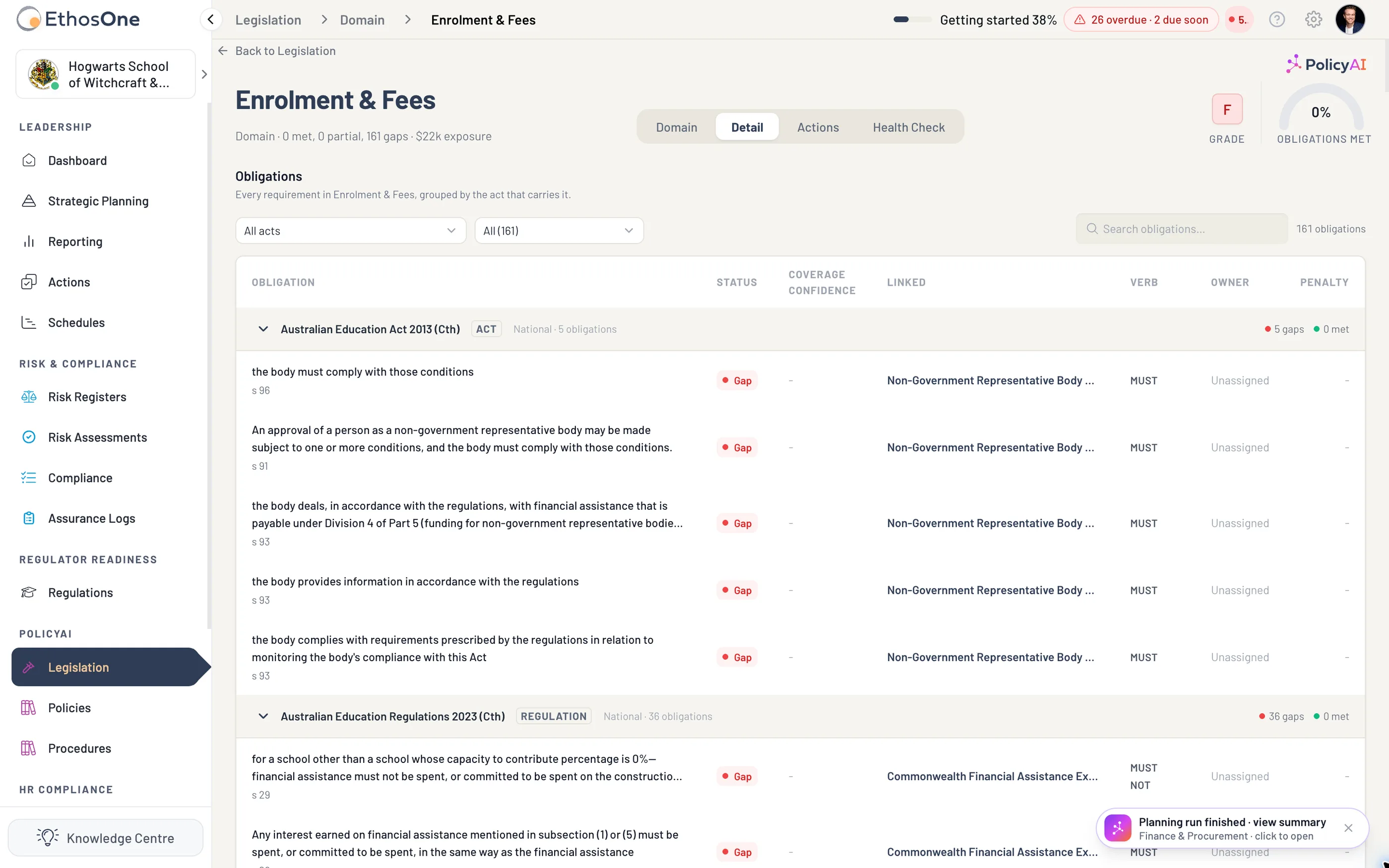
Task: Click Legislation breadcrumb
Action: 268,20
